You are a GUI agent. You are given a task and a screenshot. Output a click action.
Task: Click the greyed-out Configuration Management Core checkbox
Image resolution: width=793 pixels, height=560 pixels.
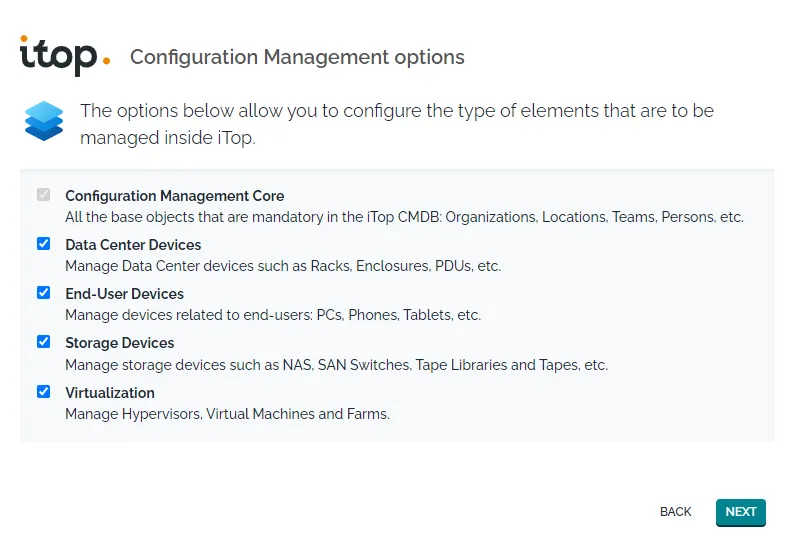44,195
